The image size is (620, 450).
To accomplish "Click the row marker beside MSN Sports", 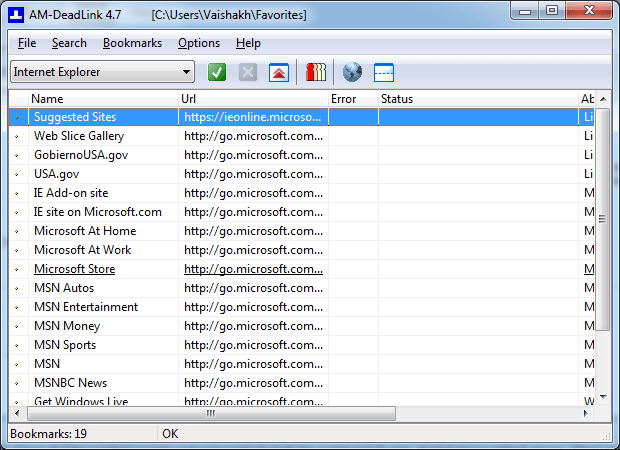I will click(x=17, y=345).
